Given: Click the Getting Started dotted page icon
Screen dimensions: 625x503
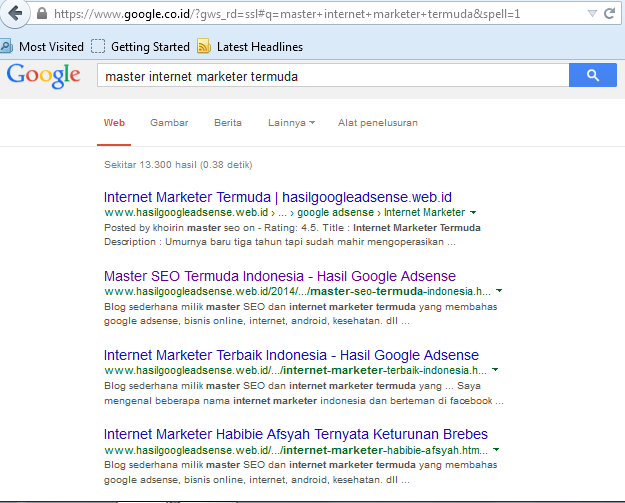Looking at the screenshot, I should coord(98,46).
